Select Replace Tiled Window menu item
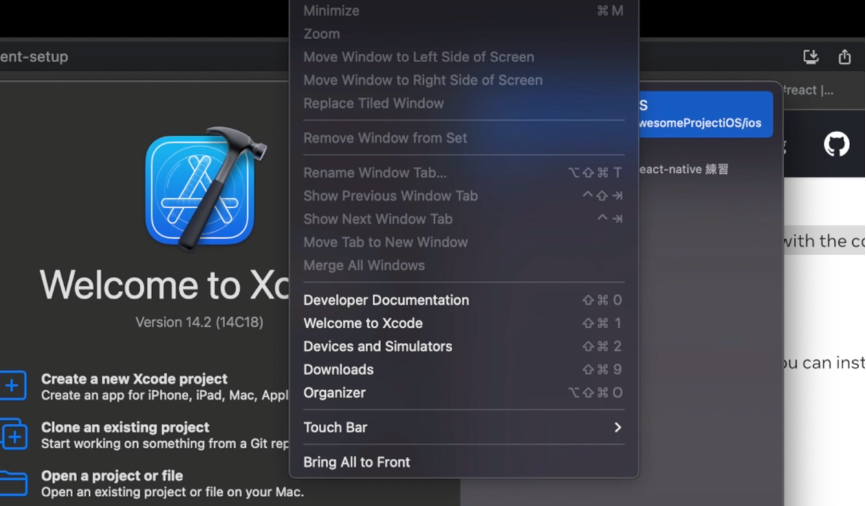This screenshot has height=506, width=866. pyautogui.click(x=464, y=103)
